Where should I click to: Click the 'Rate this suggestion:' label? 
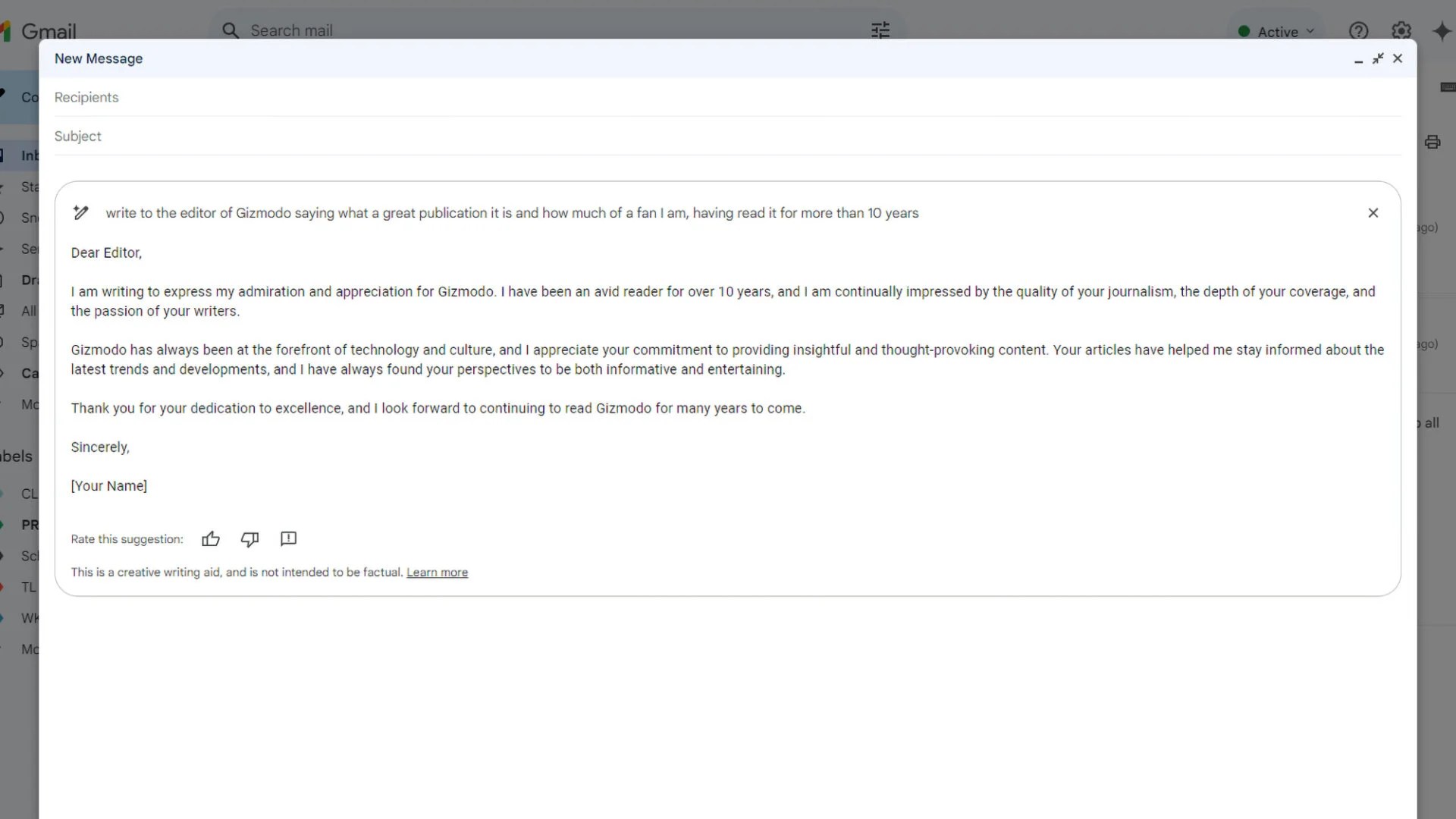coord(127,539)
